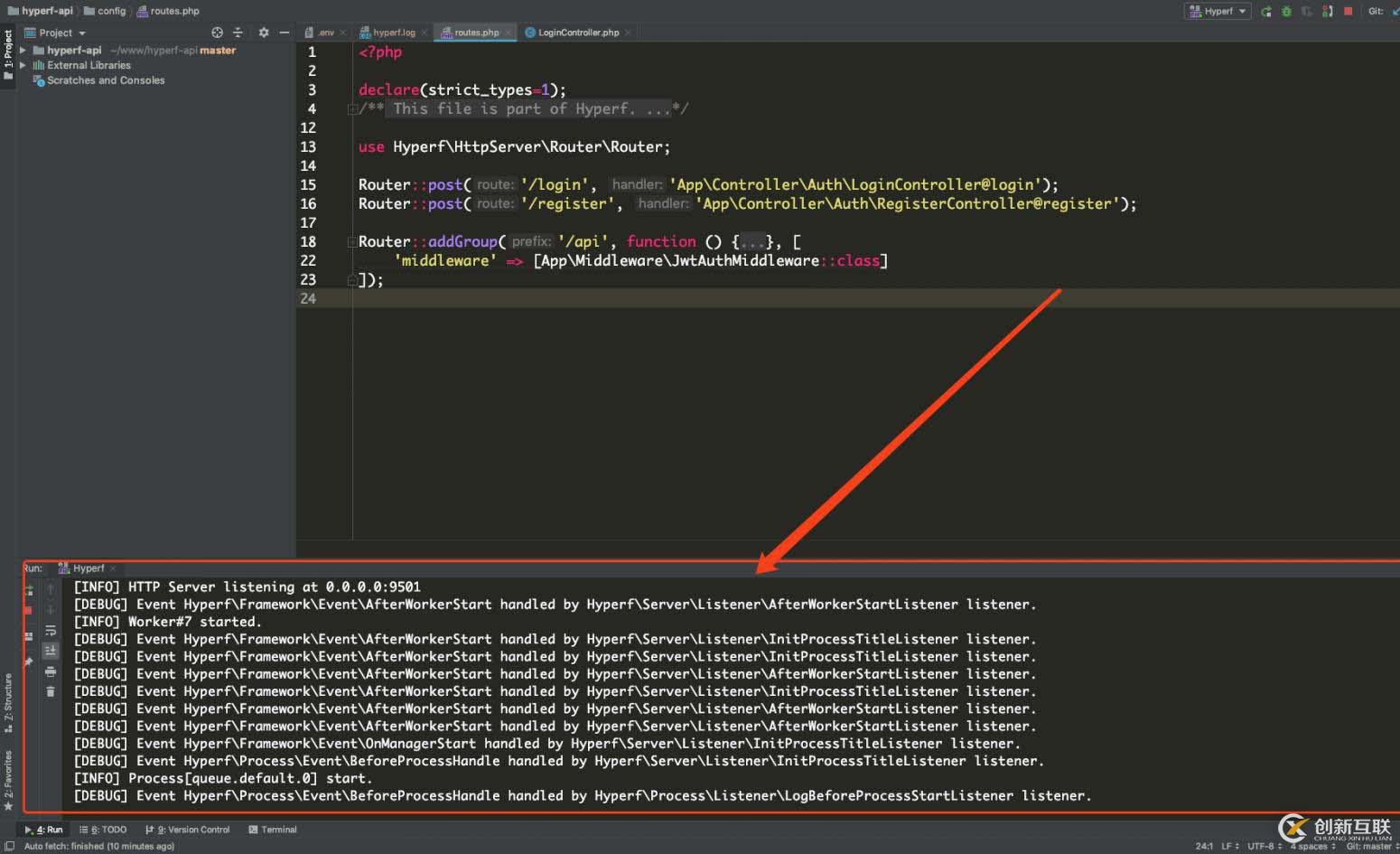The height and width of the screenshot is (854, 1400).
Task: Click the red stop icon in top toolbar
Action: [x=1348, y=11]
